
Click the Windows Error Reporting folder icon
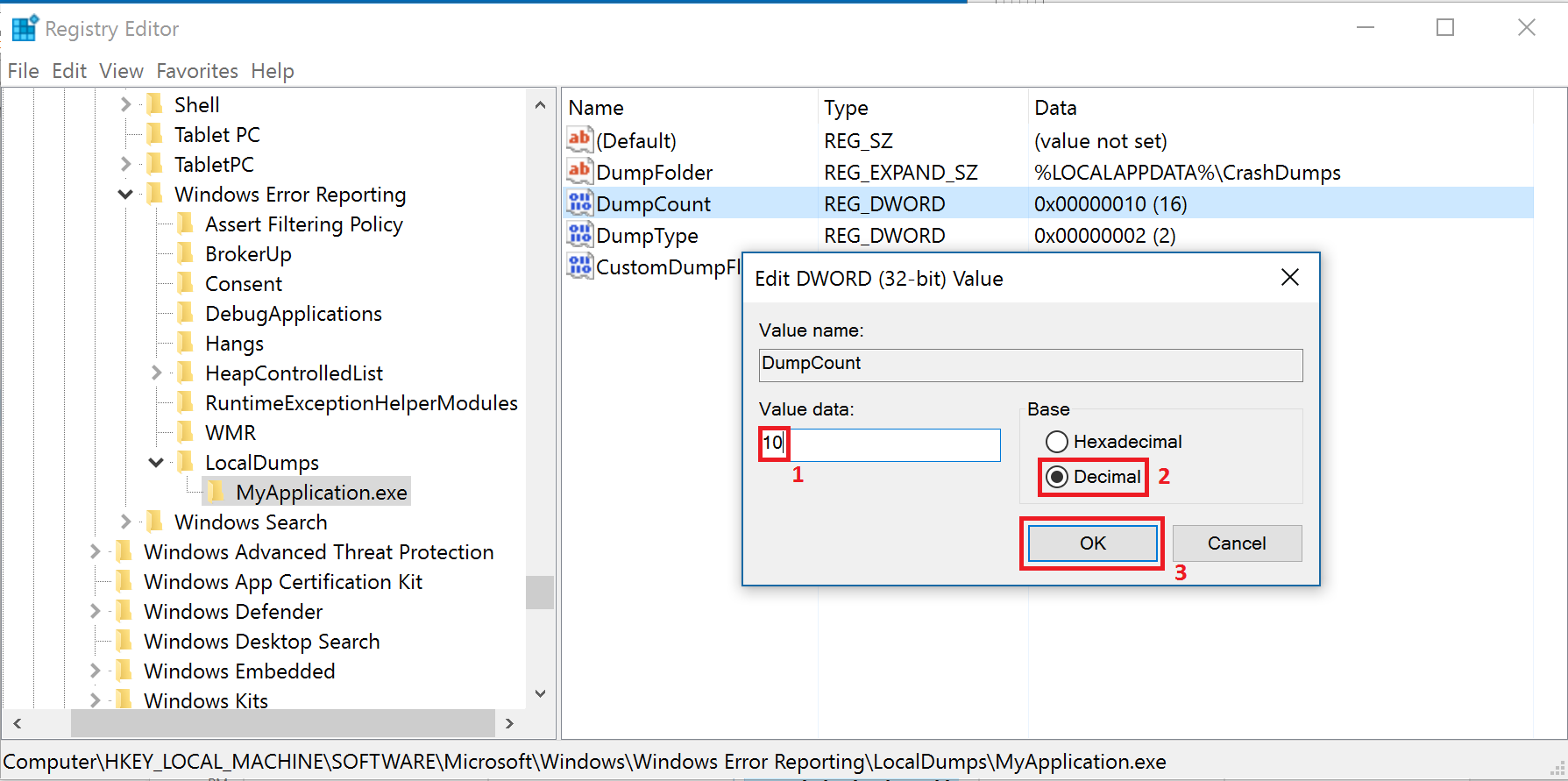155,194
